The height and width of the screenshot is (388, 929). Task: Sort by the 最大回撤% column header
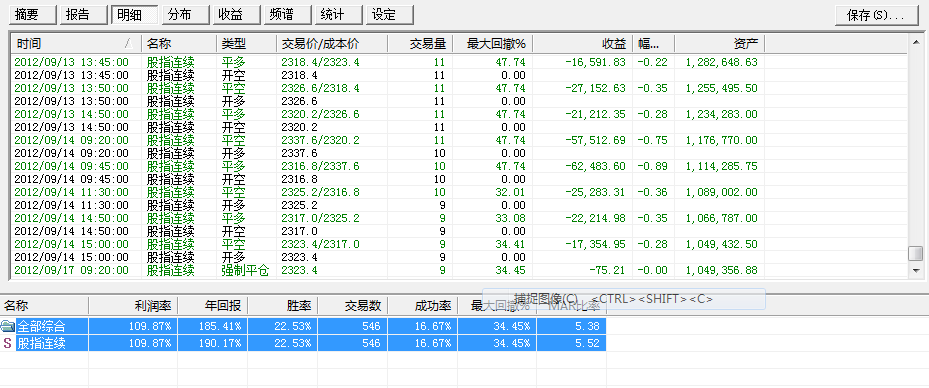click(492, 44)
